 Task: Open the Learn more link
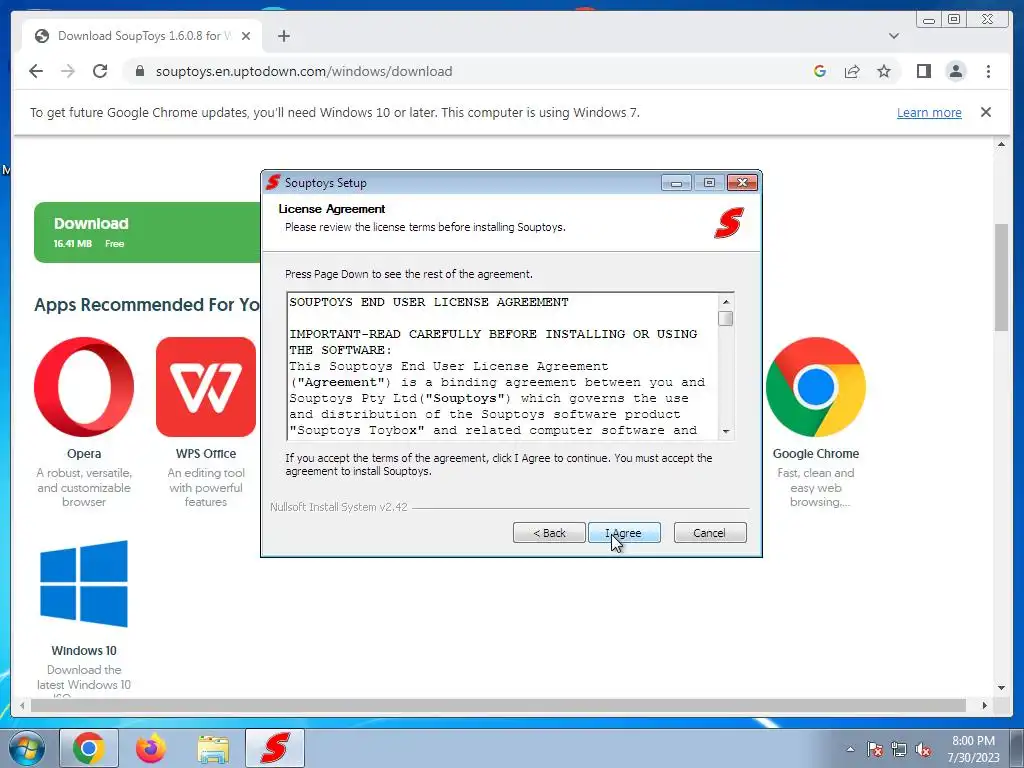tap(929, 112)
